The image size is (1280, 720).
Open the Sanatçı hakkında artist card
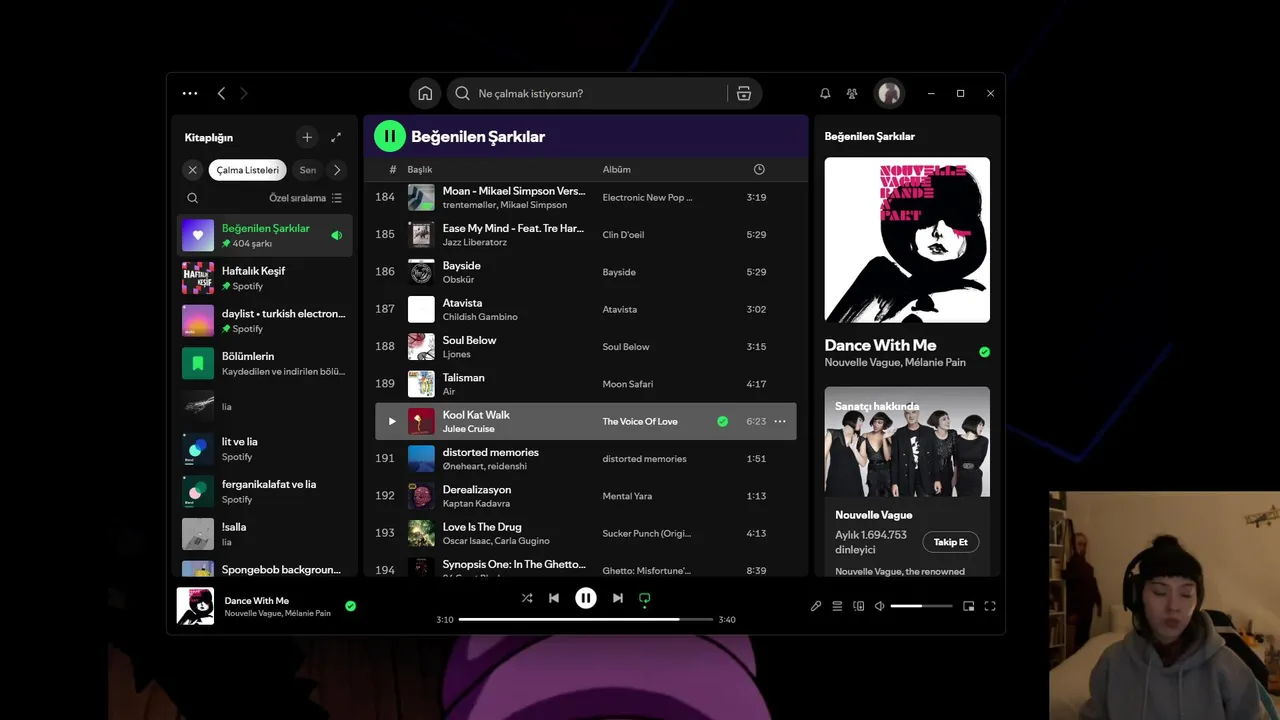[907, 481]
